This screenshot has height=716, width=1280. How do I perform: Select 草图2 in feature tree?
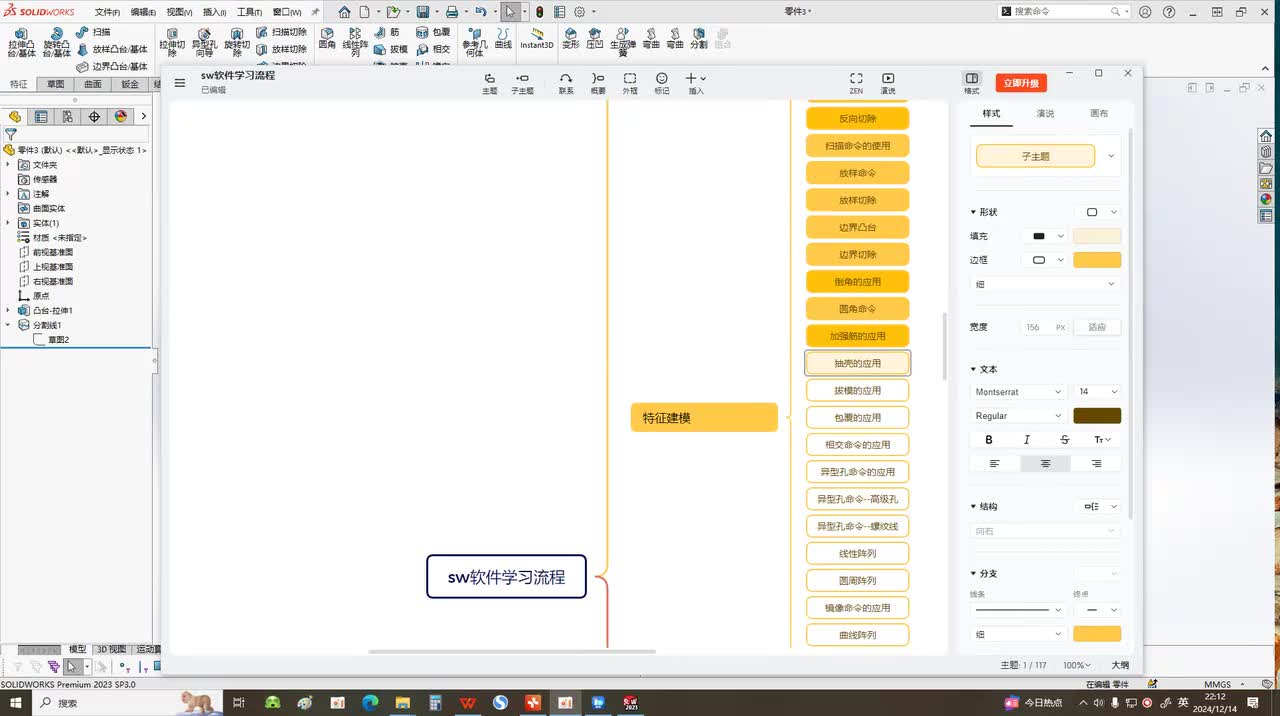click(x=58, y=340)
